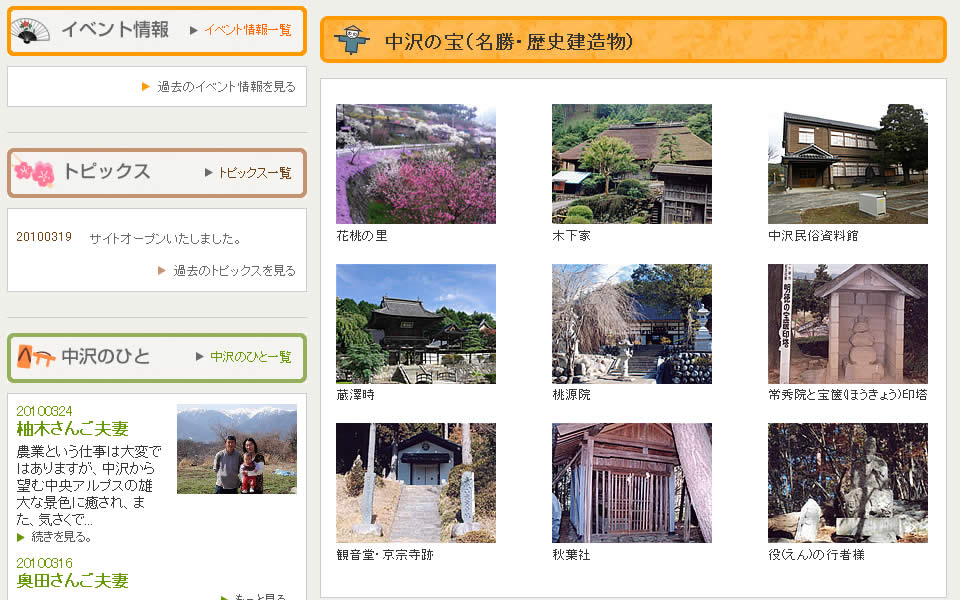Click the トピックス section heading
This screenshot has height=600, width=960.
click(x=107, y=171)
